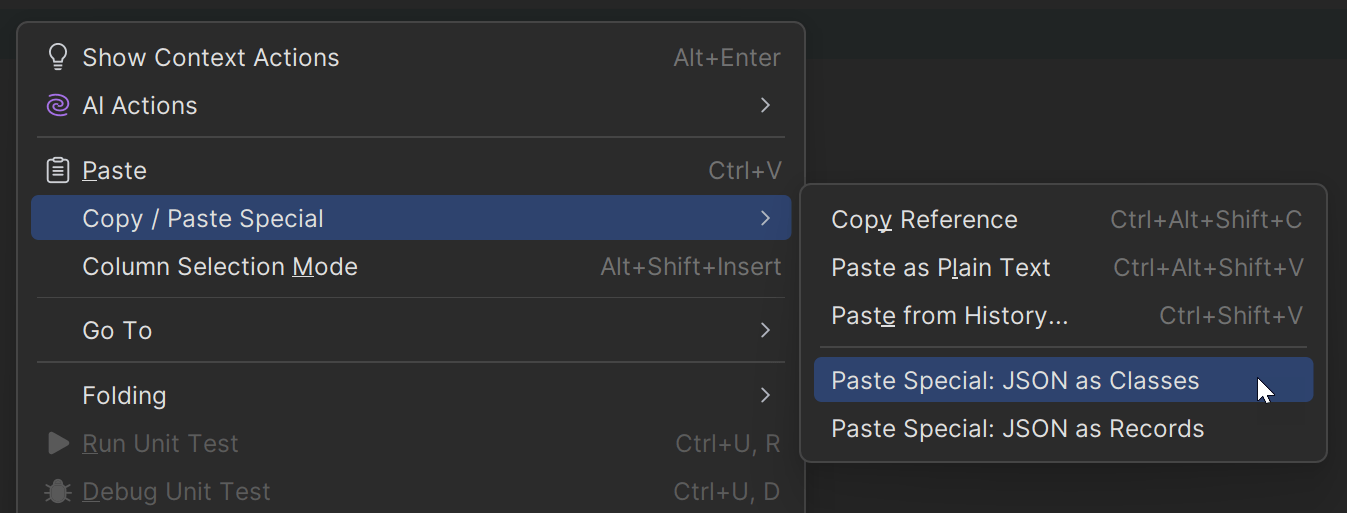Enable Column Selection Mode
The width and height of the screenshot is (1347, 513).
pyautogui.click(x=220, y=267)
